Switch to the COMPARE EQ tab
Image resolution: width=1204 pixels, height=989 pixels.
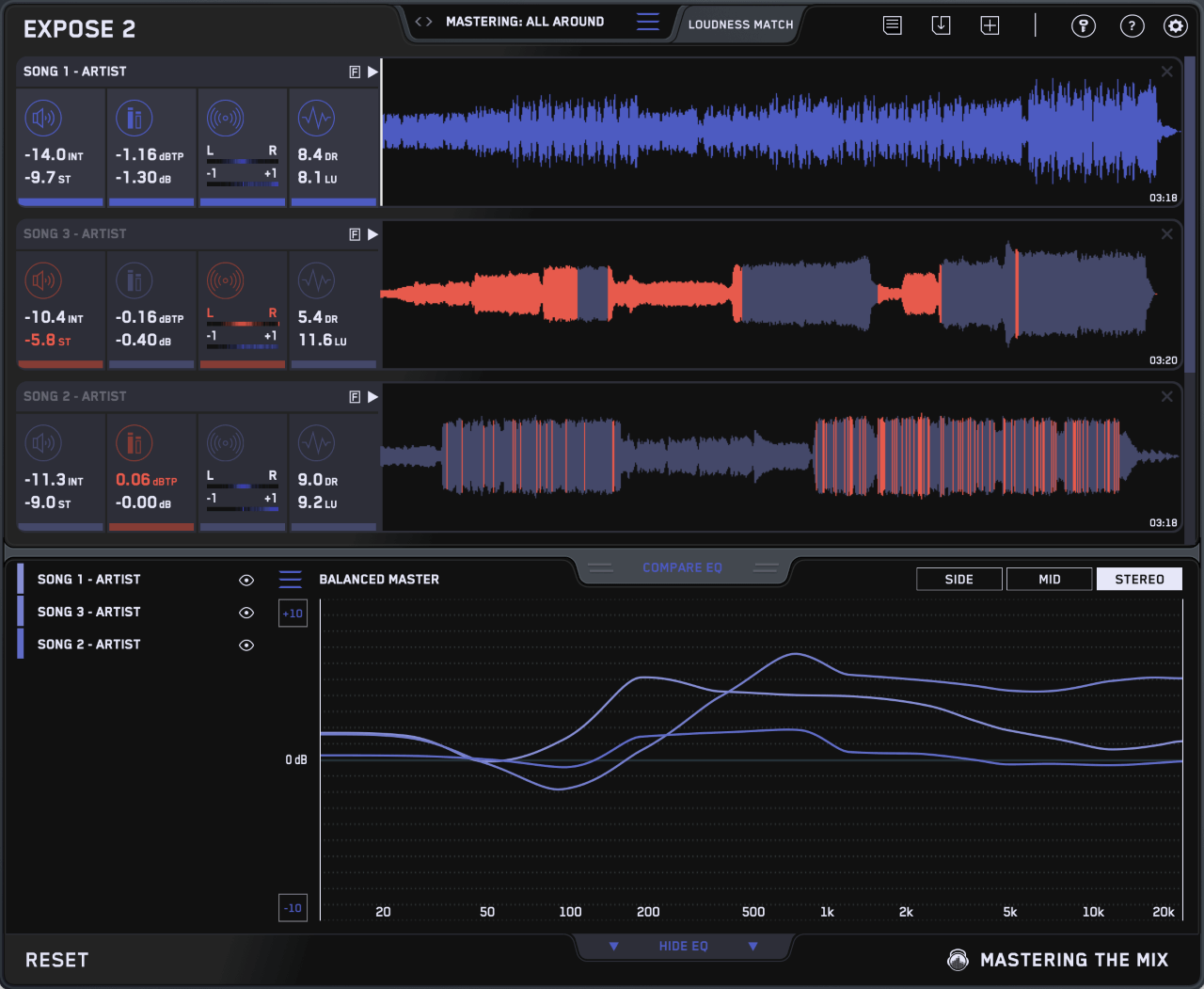(x=682, y=567)
